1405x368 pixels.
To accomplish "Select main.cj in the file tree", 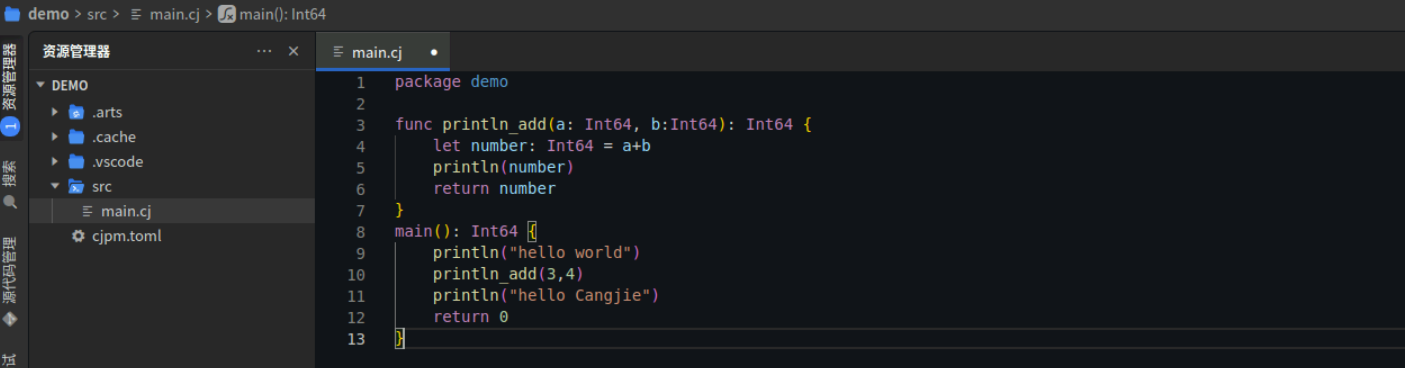I will pos(172,211).
